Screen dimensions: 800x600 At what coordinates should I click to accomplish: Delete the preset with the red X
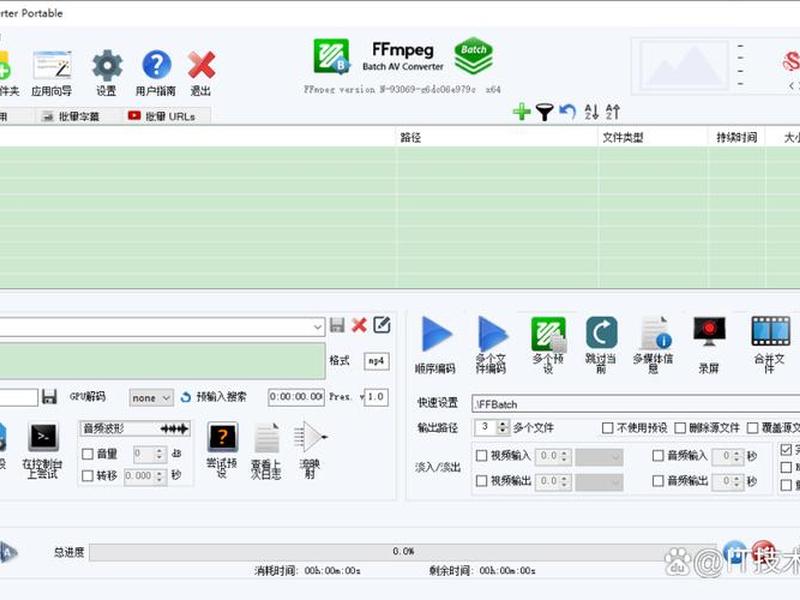[359, 325]
